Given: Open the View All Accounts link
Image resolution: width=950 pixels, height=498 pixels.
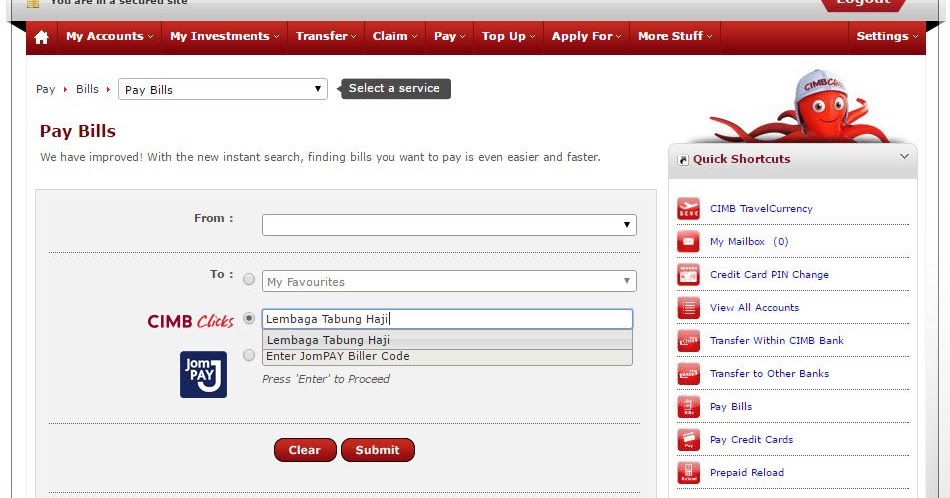Looking at the screenshot, I should pyautogui.click(x=754, y=308).
